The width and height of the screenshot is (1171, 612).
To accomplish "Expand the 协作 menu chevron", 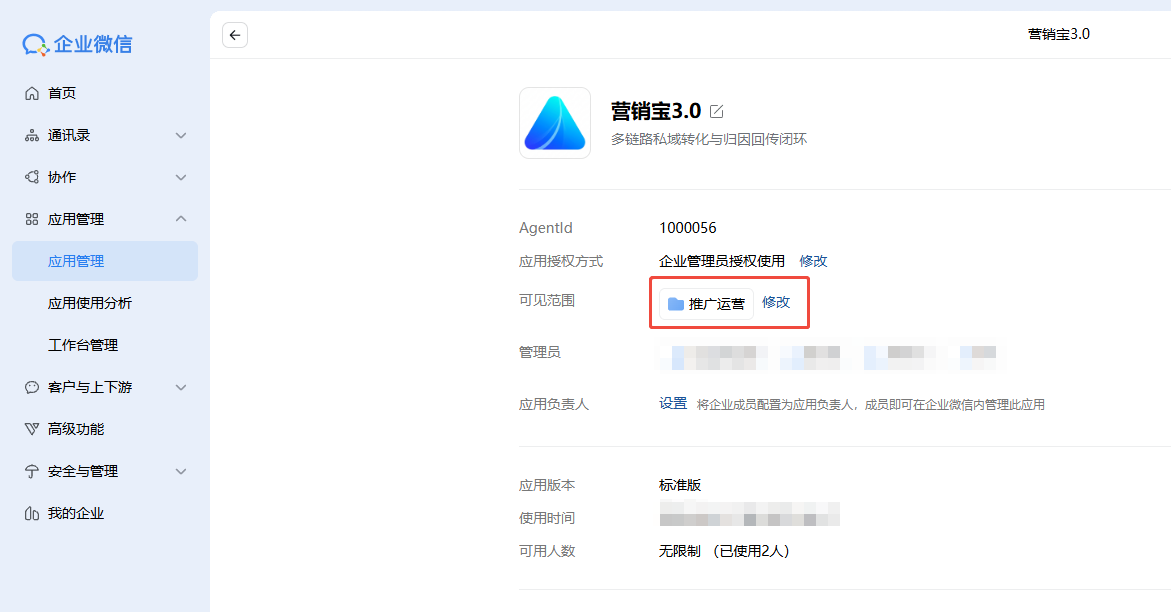I will point(181,177).
